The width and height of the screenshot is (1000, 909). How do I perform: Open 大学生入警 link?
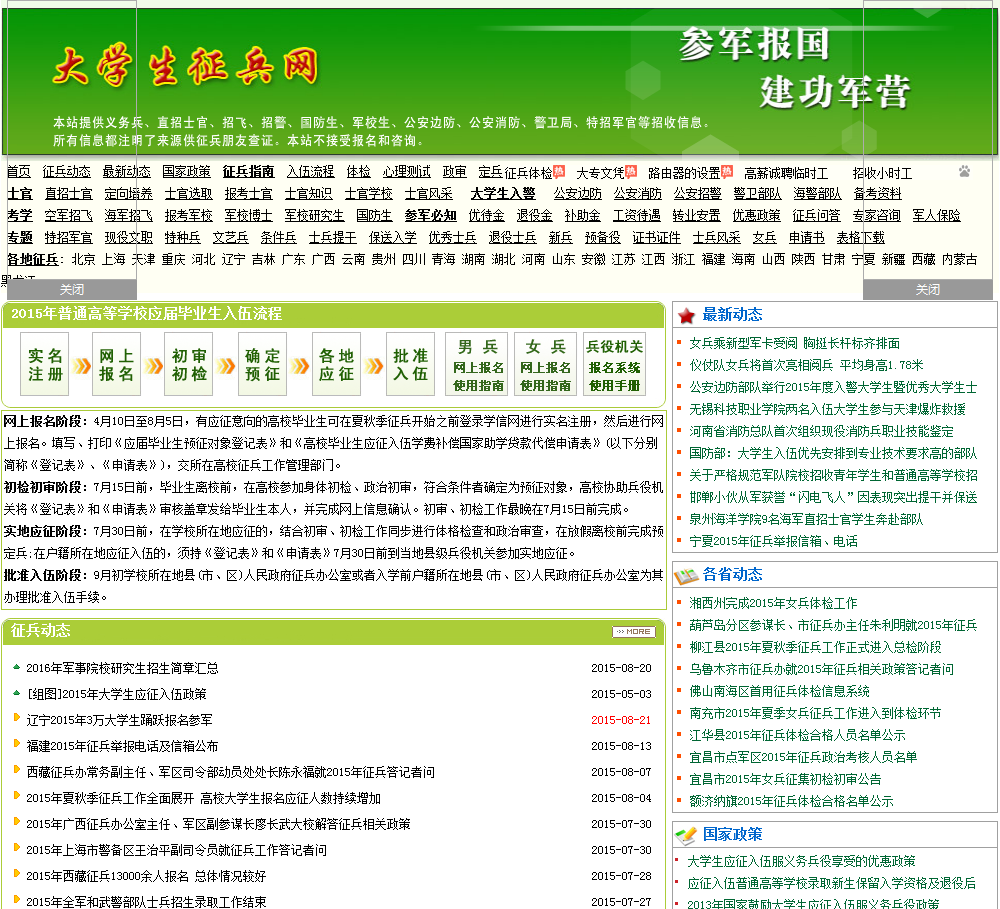[x=503, y=193]
